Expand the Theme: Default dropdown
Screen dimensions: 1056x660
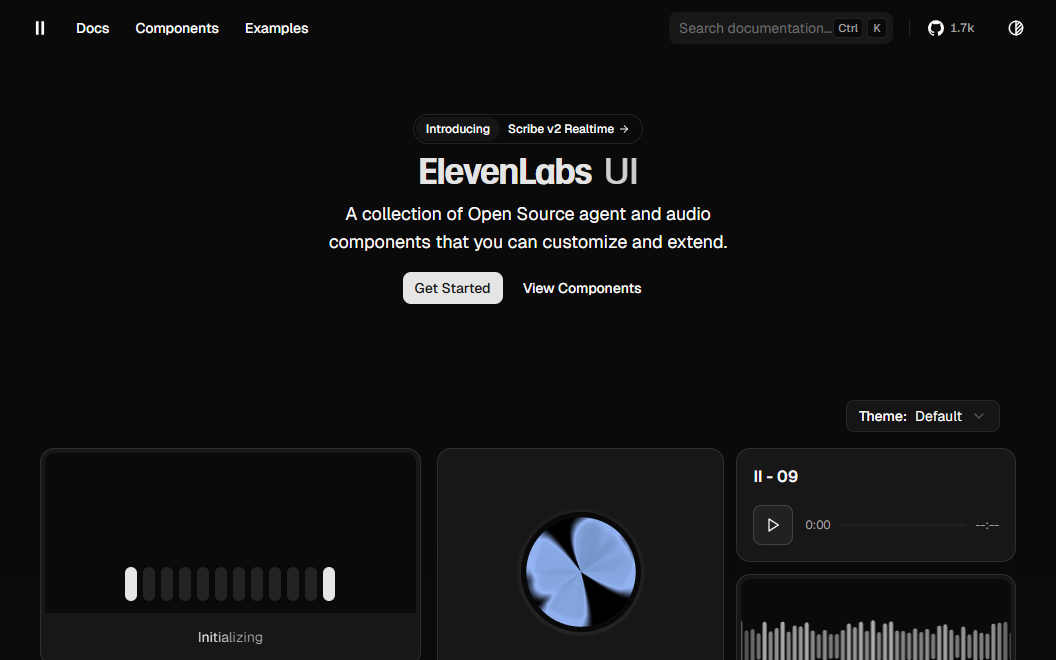pyautogui.click(x=922, y=416)
